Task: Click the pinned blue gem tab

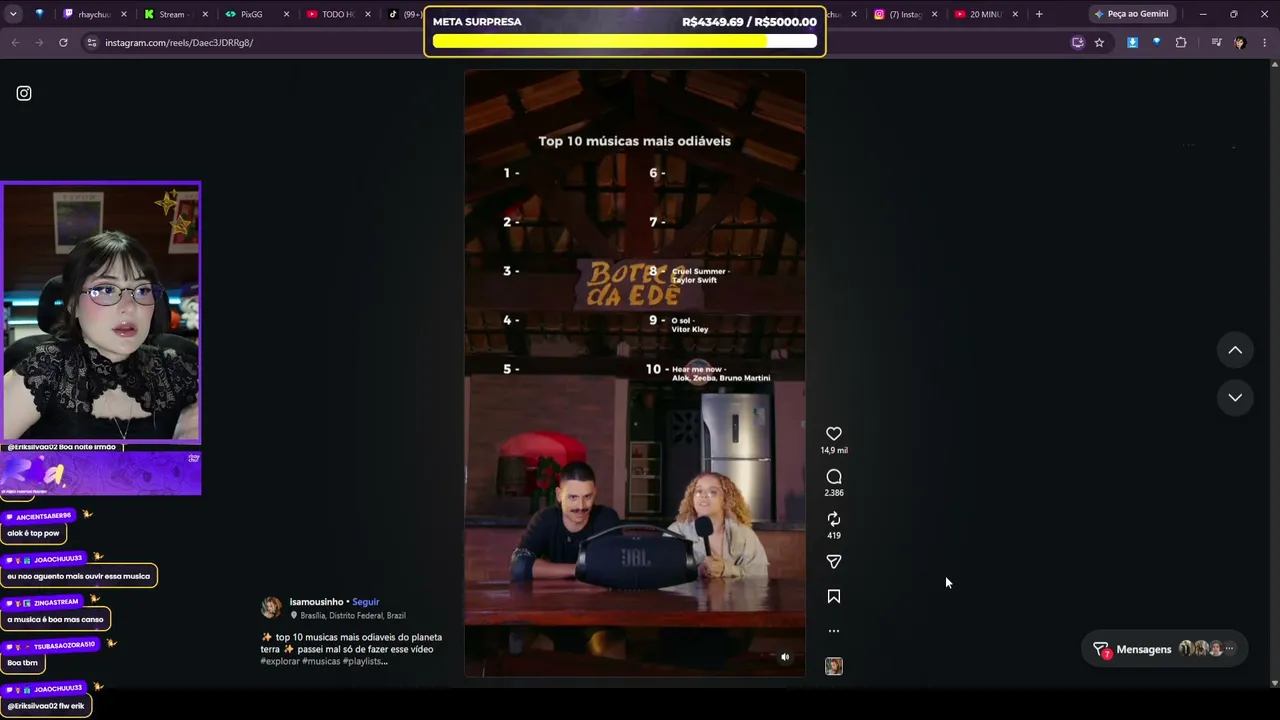Action: 40,14
